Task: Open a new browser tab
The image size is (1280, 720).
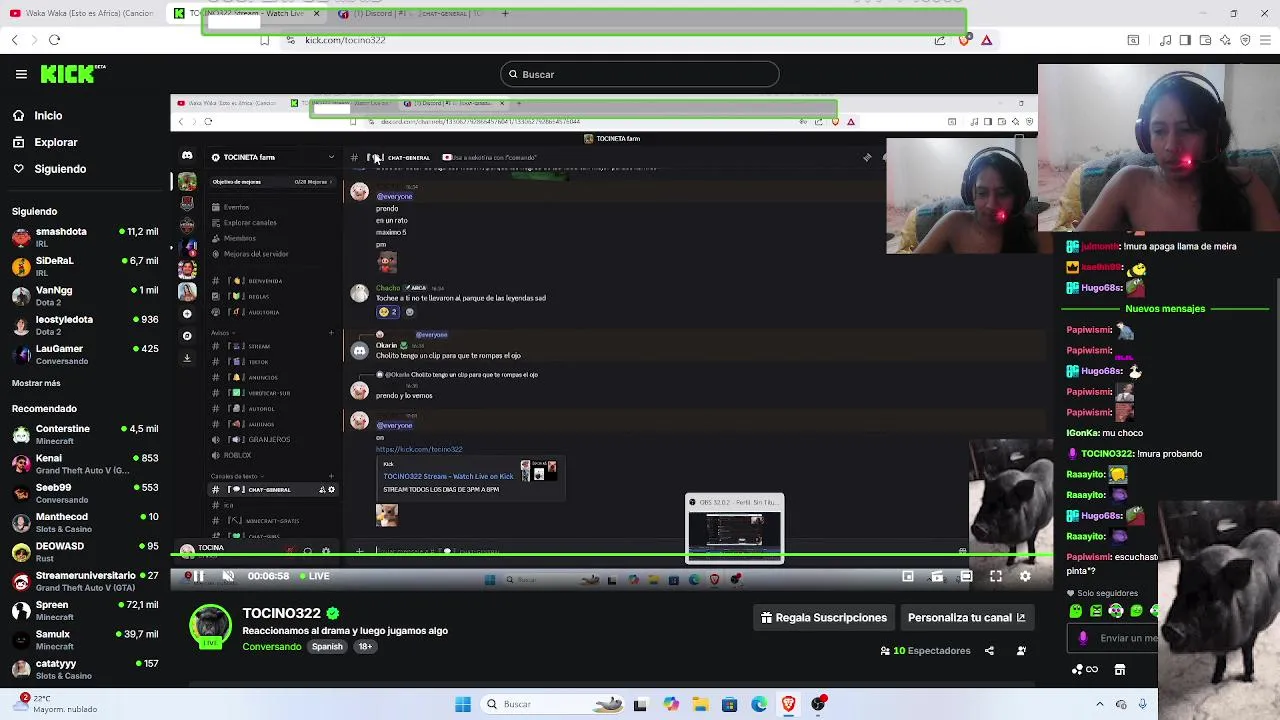Action: pyautogui.click(x=505, y=14)
